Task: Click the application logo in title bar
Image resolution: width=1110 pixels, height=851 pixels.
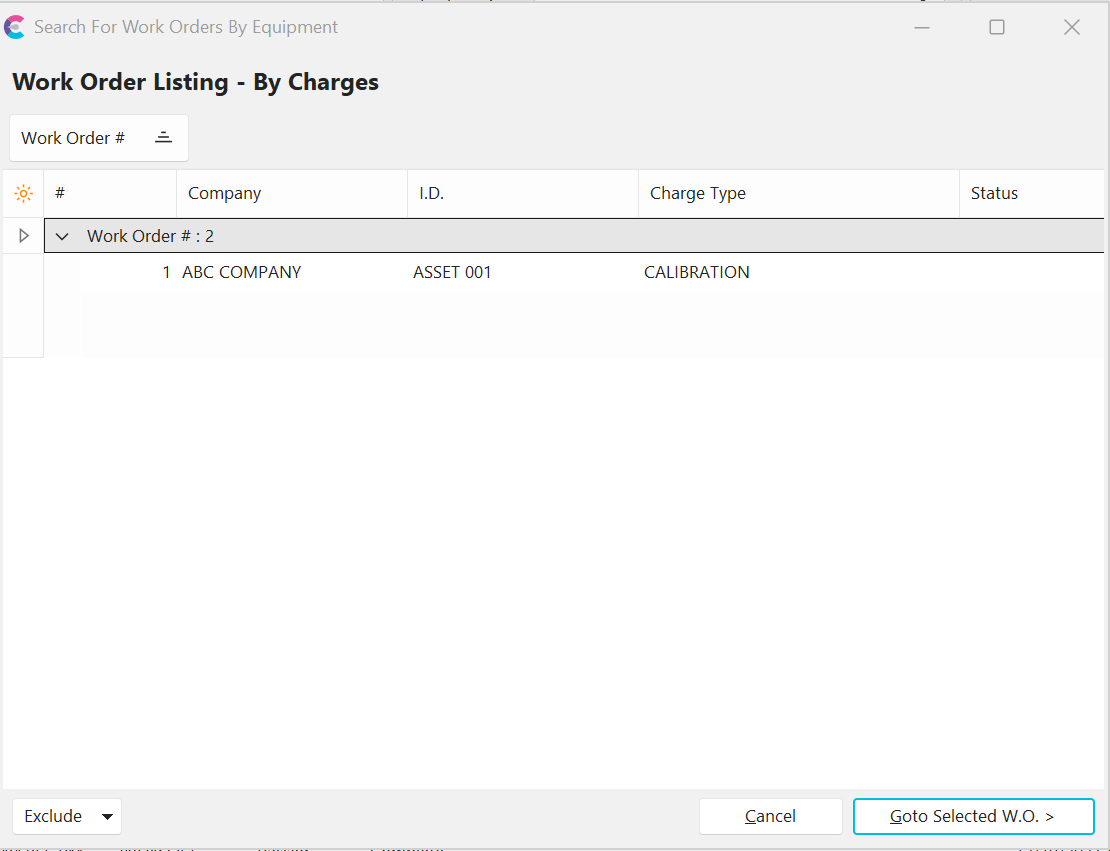Action: coord(15,27)
